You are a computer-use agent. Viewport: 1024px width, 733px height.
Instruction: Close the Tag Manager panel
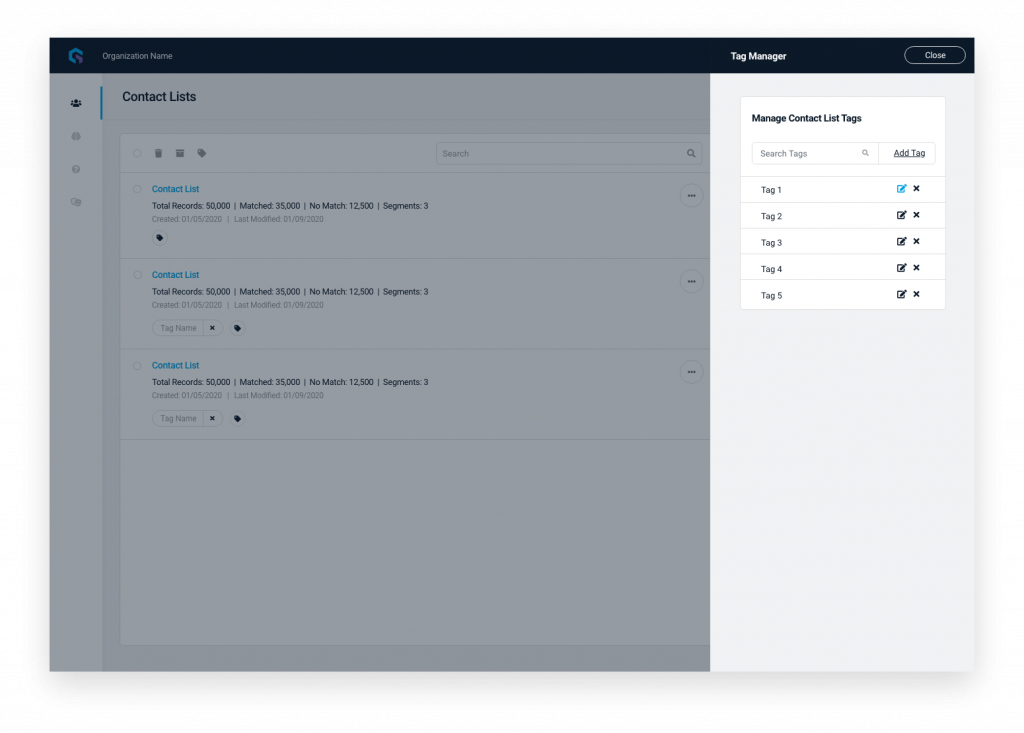pyautogui.click(x=935, y=56)
